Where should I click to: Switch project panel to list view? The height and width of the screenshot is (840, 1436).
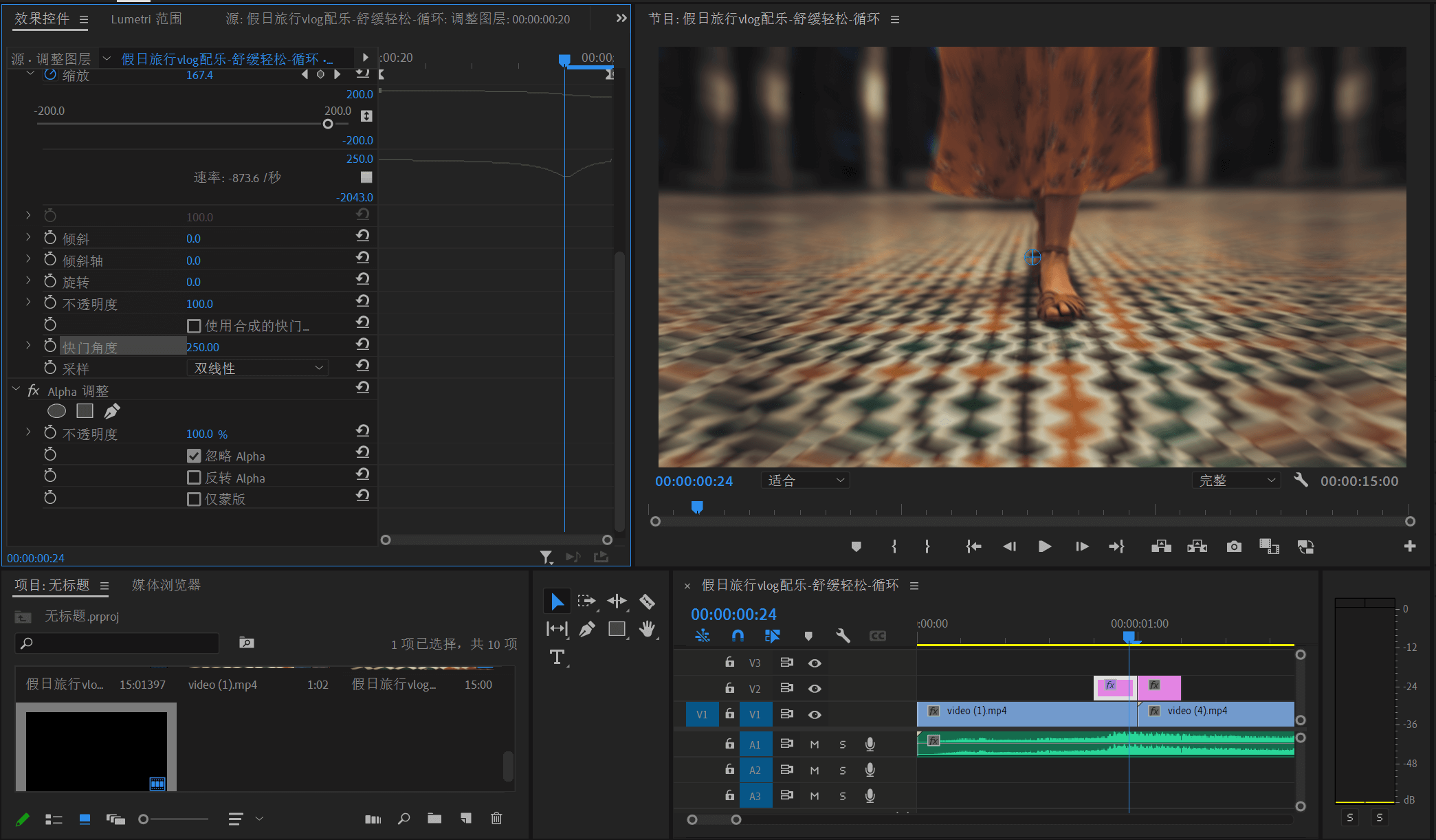tap(54, 819)
